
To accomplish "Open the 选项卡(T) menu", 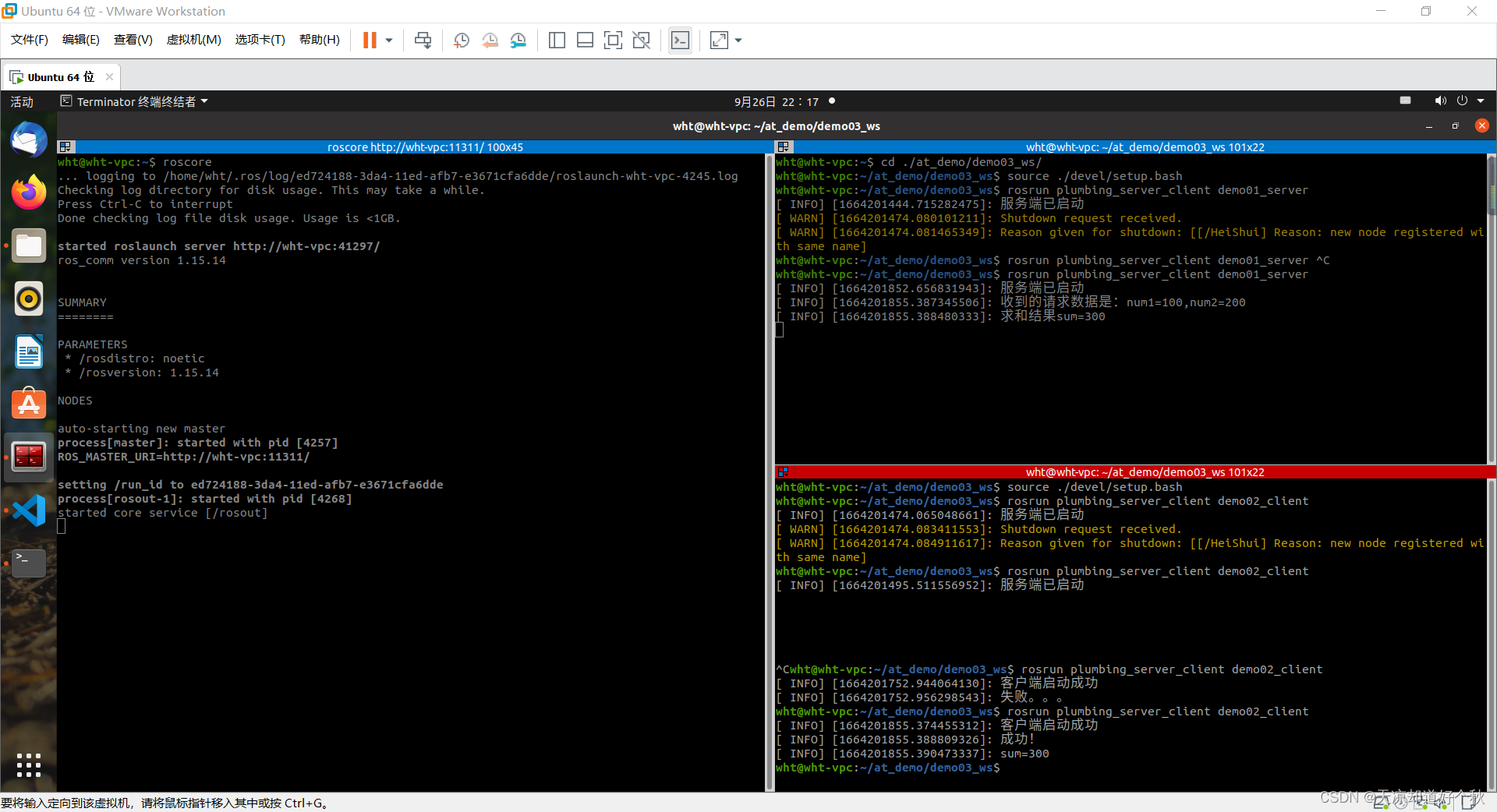I will click(x=260, y=40).
